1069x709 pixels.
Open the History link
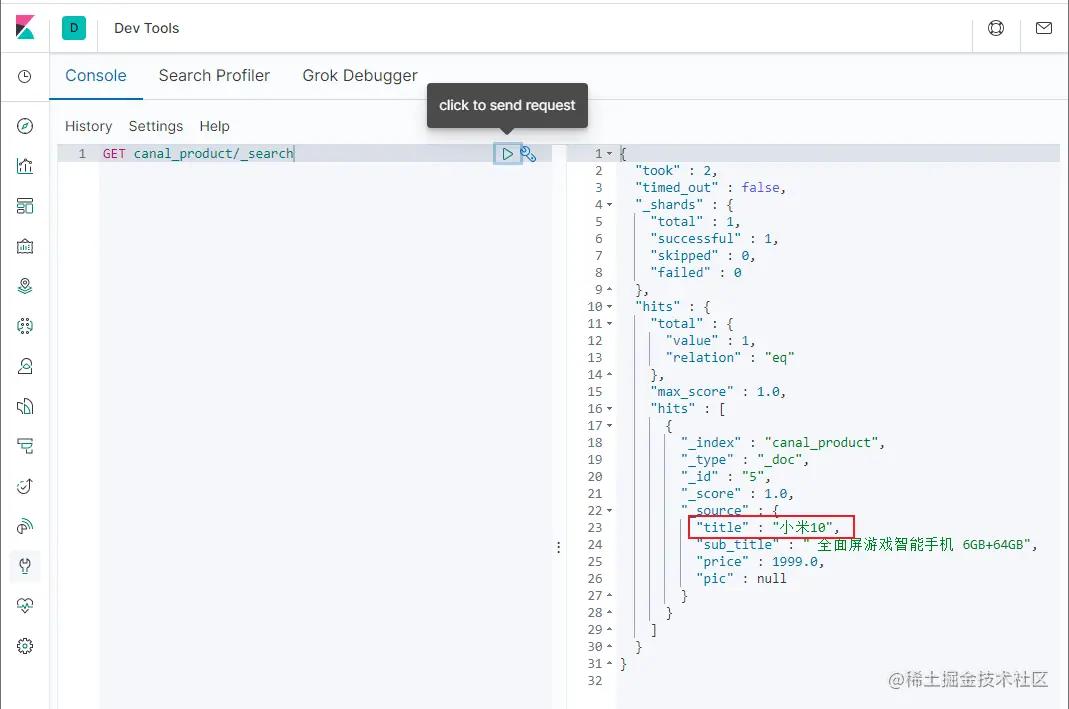pyautogui.click(x=88, y=126)
